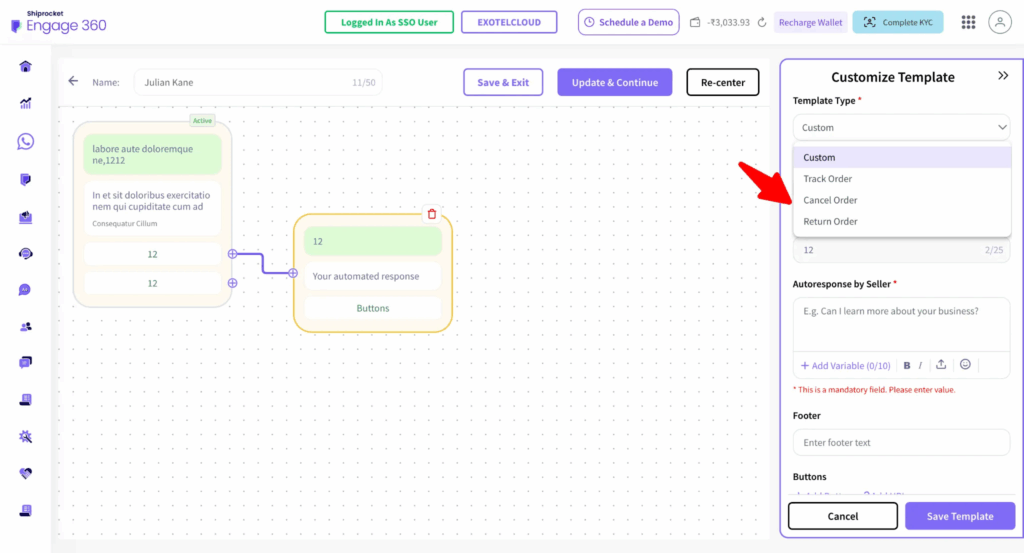Refresh the wallet balance icon
The width and height of the screenshot is (1024, 553).
762,22
